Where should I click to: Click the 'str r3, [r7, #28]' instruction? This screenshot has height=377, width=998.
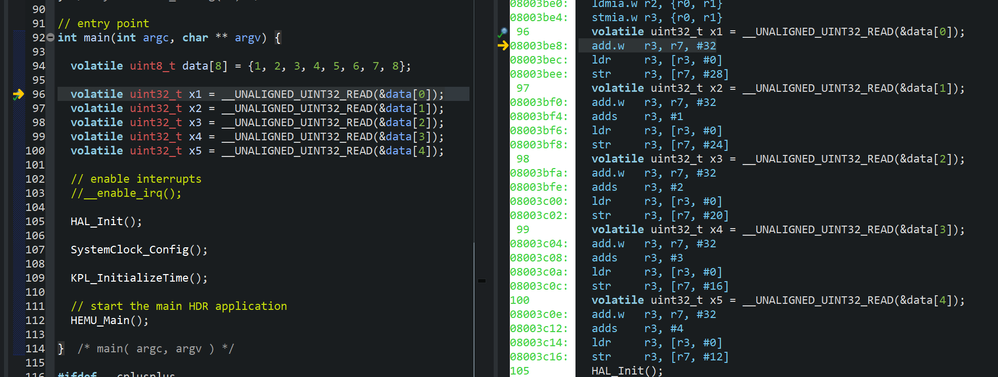(x=661, y=74)
